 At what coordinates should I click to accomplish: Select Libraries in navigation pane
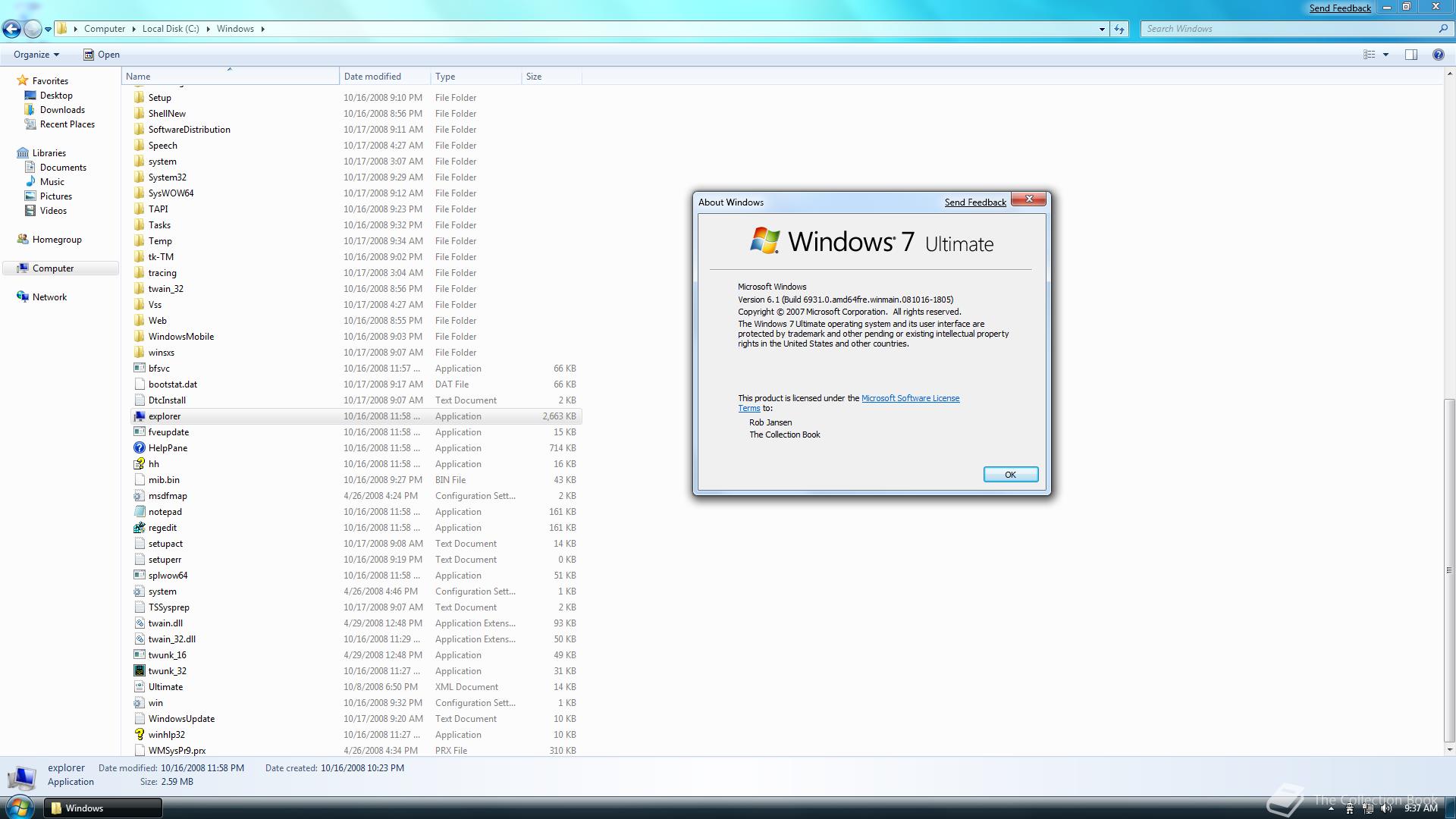click(x=49, y=153)
